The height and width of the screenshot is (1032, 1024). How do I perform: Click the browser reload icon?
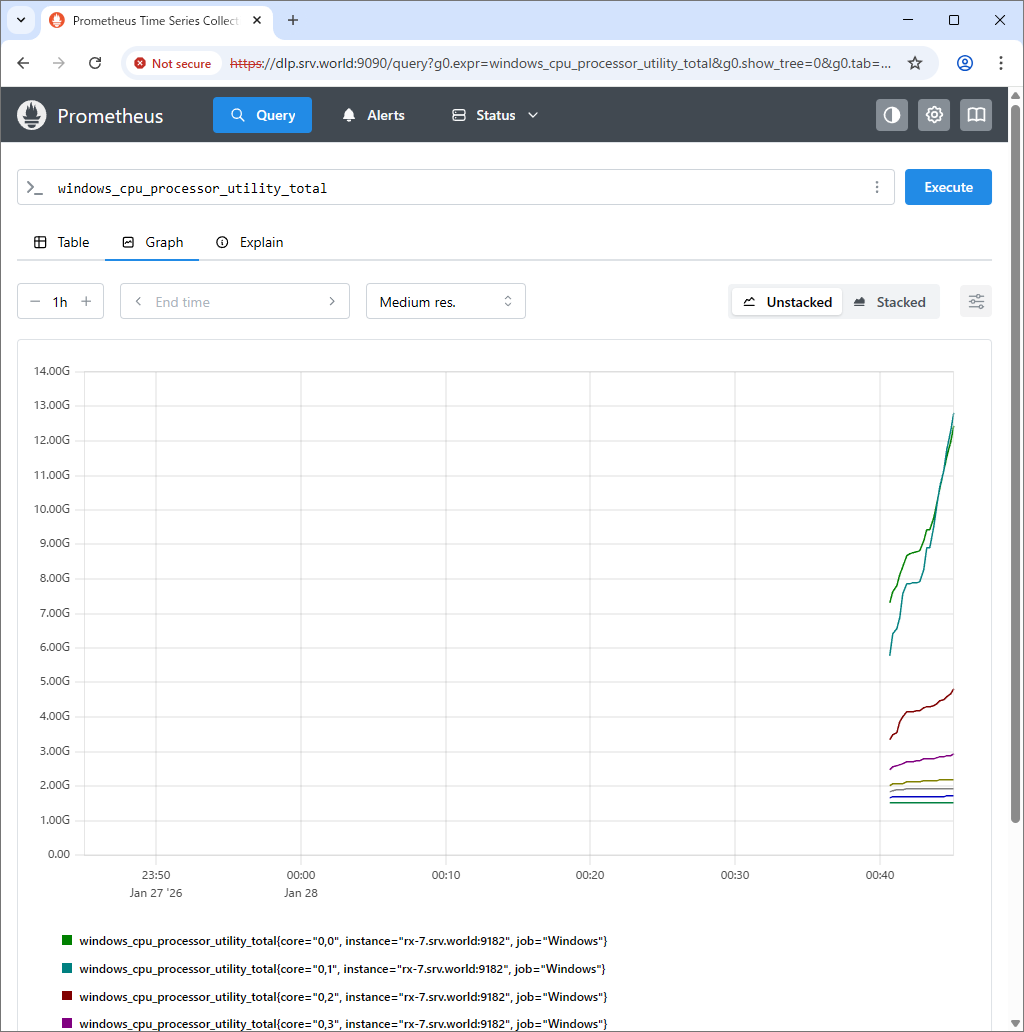(x=95, y=63)
